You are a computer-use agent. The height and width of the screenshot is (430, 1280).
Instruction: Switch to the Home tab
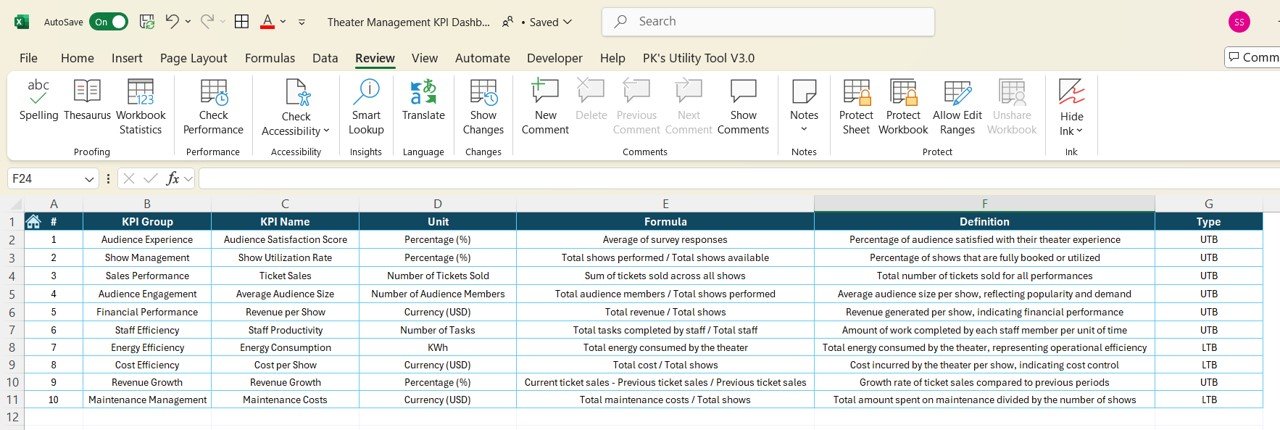[x=77, y=58]
